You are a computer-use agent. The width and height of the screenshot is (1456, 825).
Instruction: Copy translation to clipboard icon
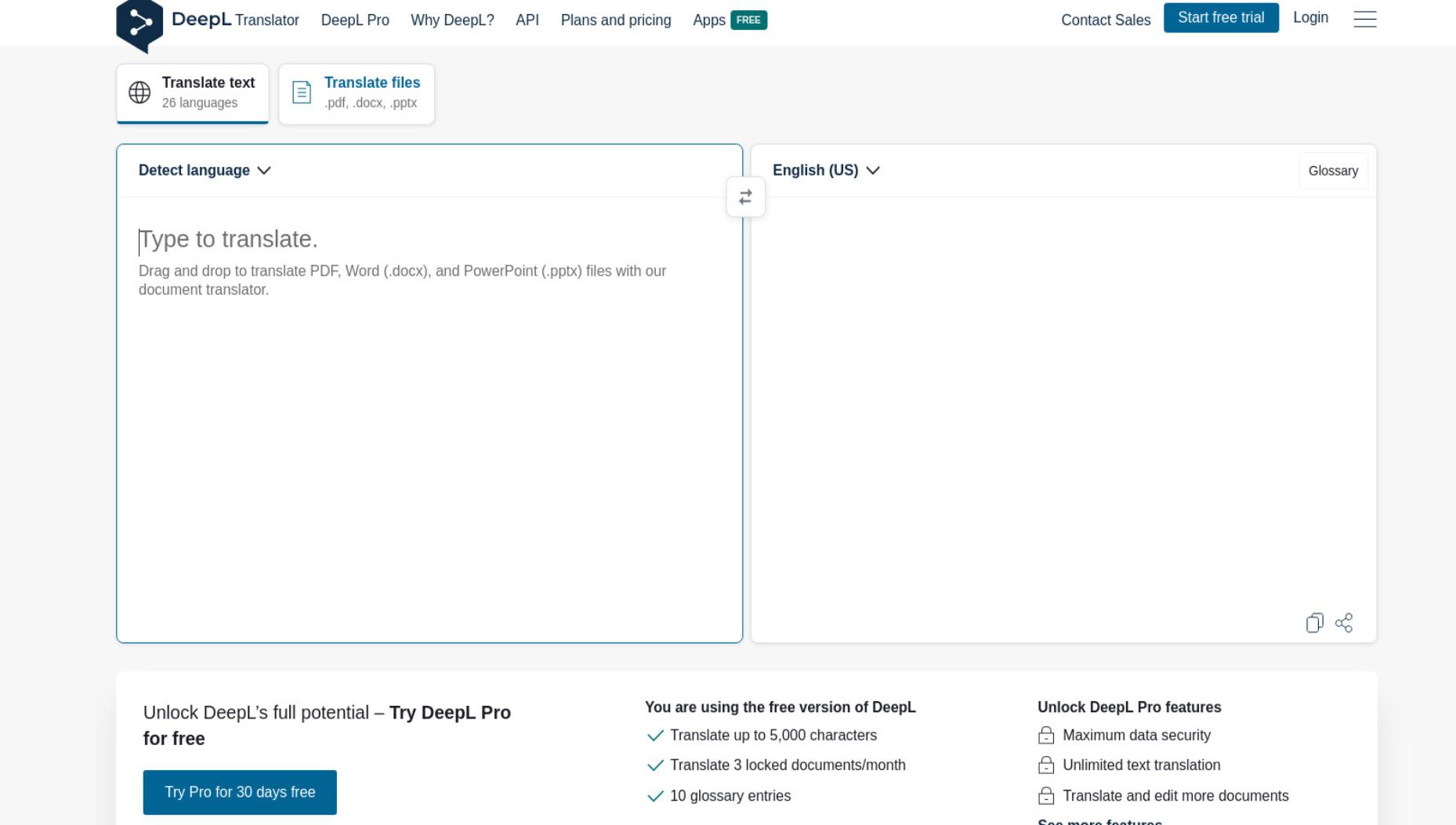tap(1314, 623)
